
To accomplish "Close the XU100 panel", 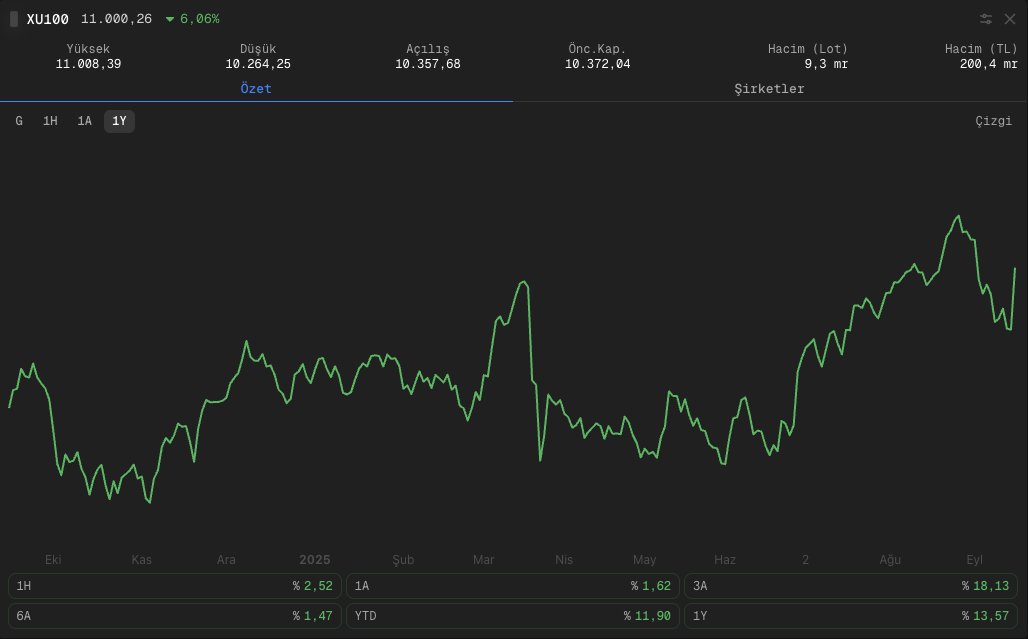I will (1009, 19).
